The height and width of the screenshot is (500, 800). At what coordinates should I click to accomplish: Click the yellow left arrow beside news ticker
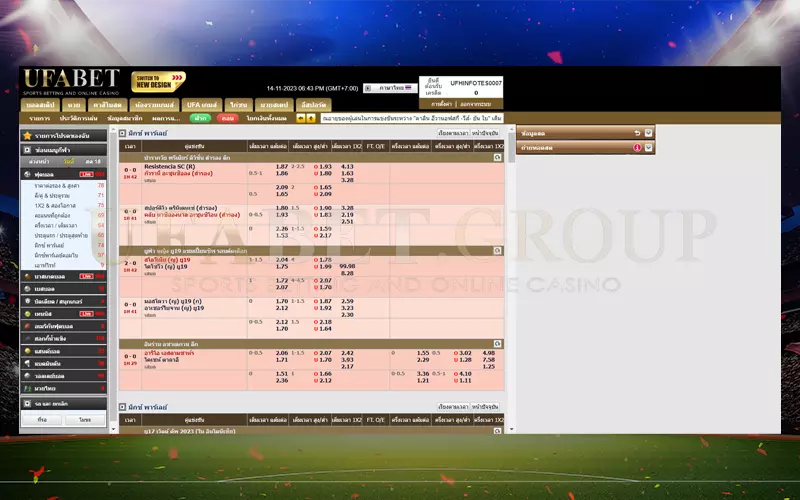click(301, 118)
